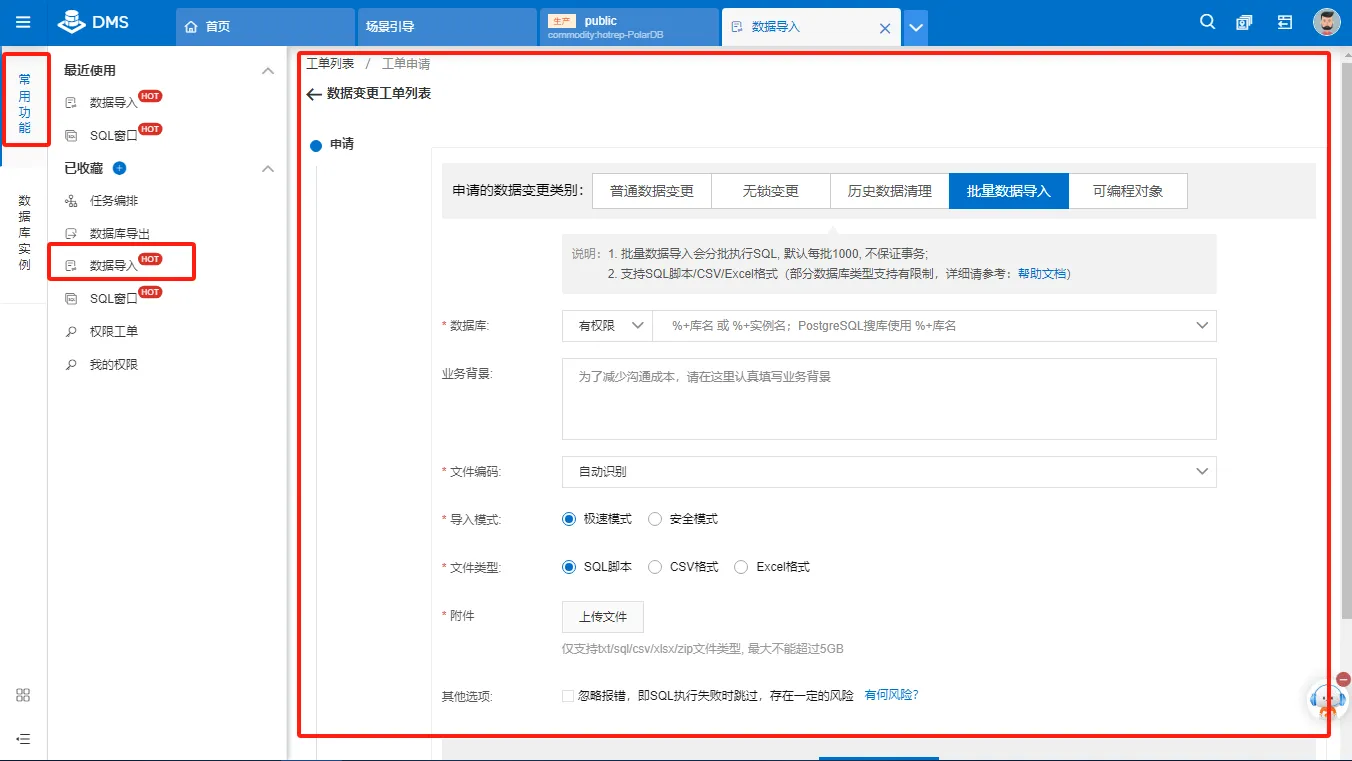Image resolution: width=1352 pixels, height=761 pixels.
Task: Check the 忽略报错 option
Action: pos(568,696)
